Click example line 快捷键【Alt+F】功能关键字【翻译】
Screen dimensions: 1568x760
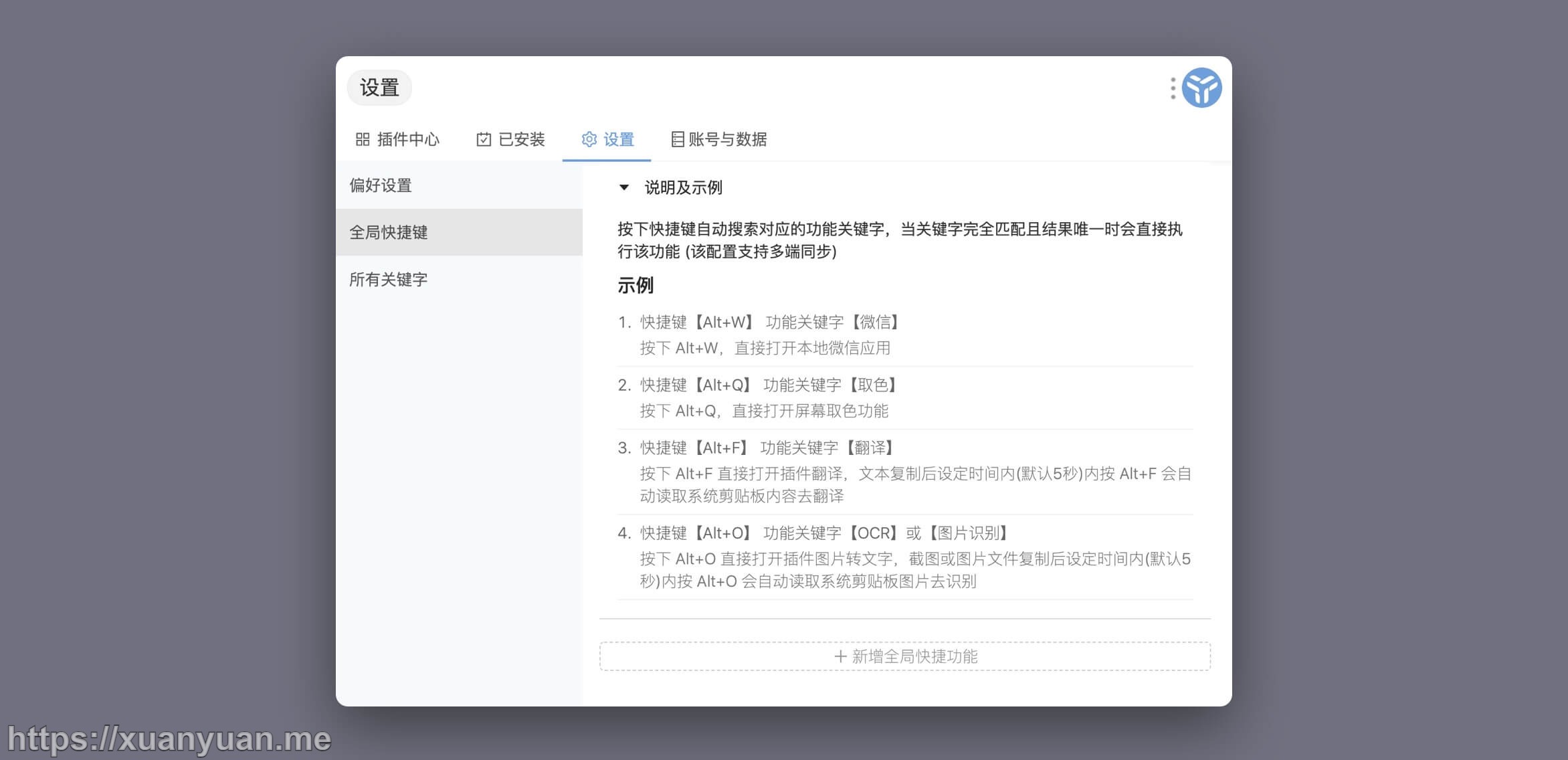(x=767, y=448)
